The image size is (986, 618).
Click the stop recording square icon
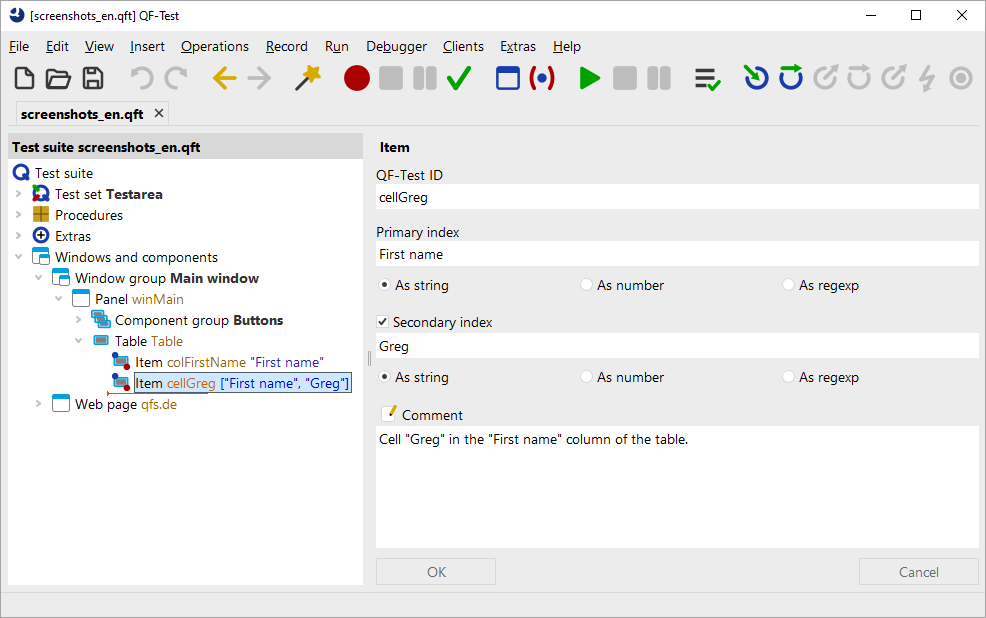pyautogui.click(x=391, y=79)
